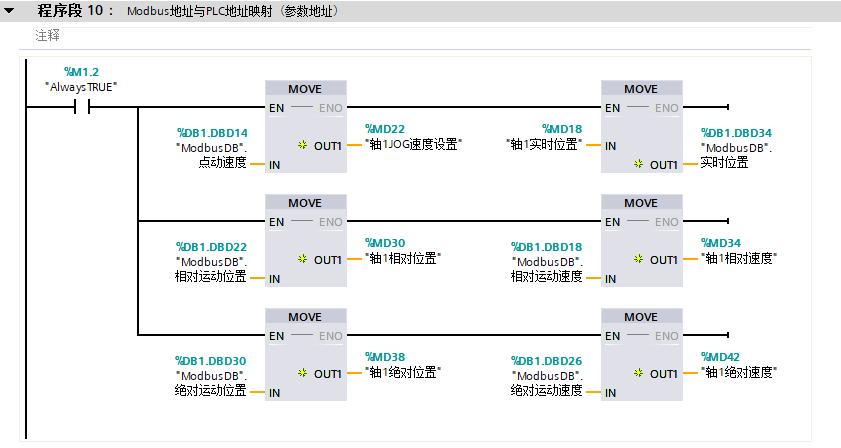Click the OUT1 star icon feeding 轴1绝对速度

pos(638,374)
